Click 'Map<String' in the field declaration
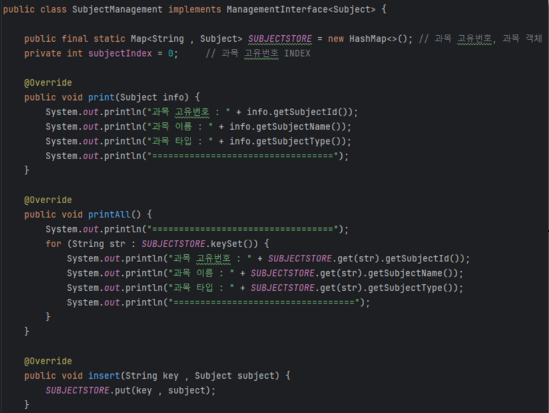This screenshot has height=413, width=549. [x=157, y=39]
